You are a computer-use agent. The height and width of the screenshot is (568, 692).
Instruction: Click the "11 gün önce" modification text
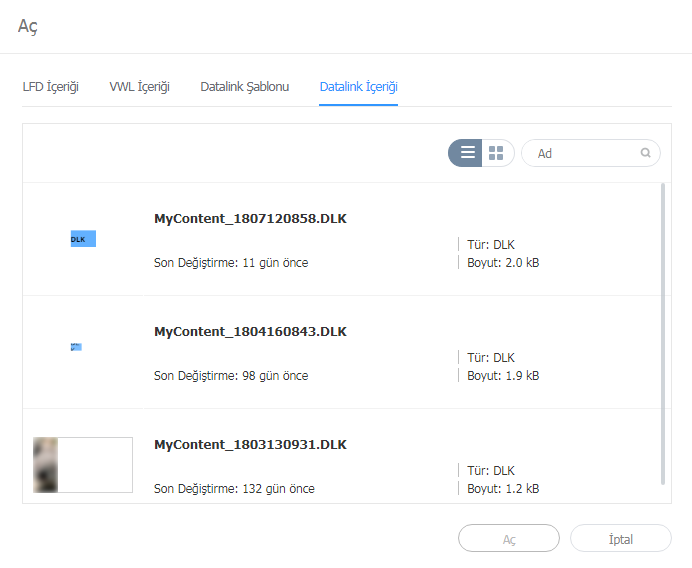[x=275, y=263]
